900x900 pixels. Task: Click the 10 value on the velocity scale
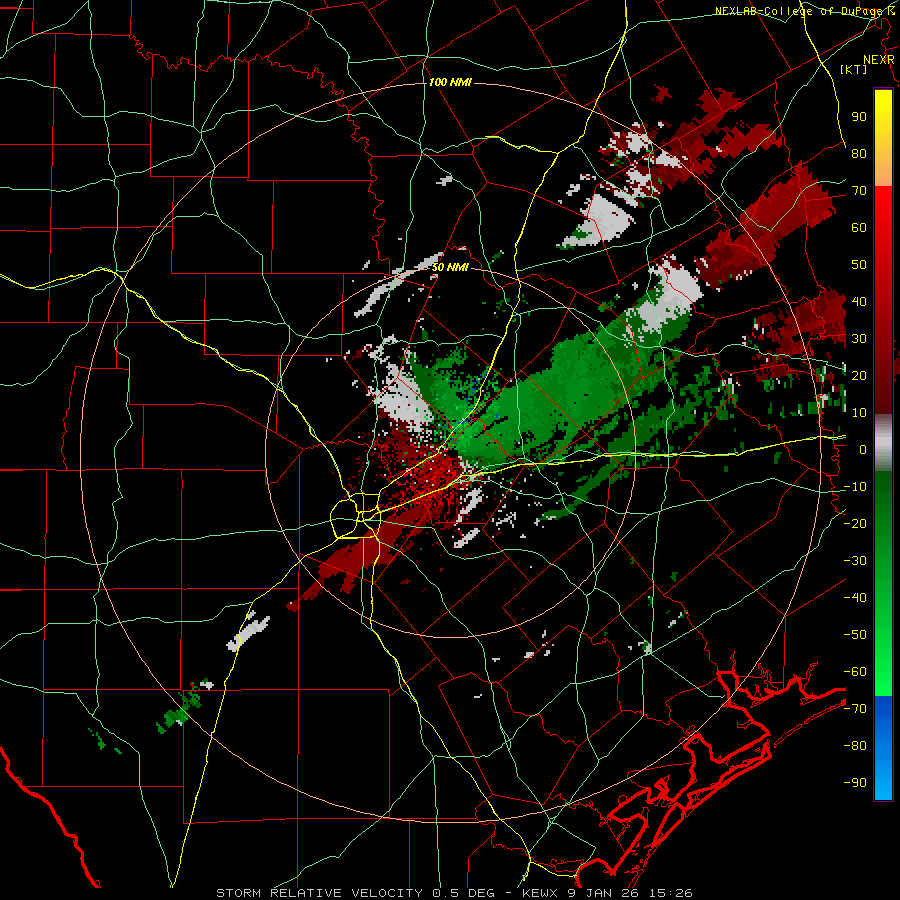859,413
